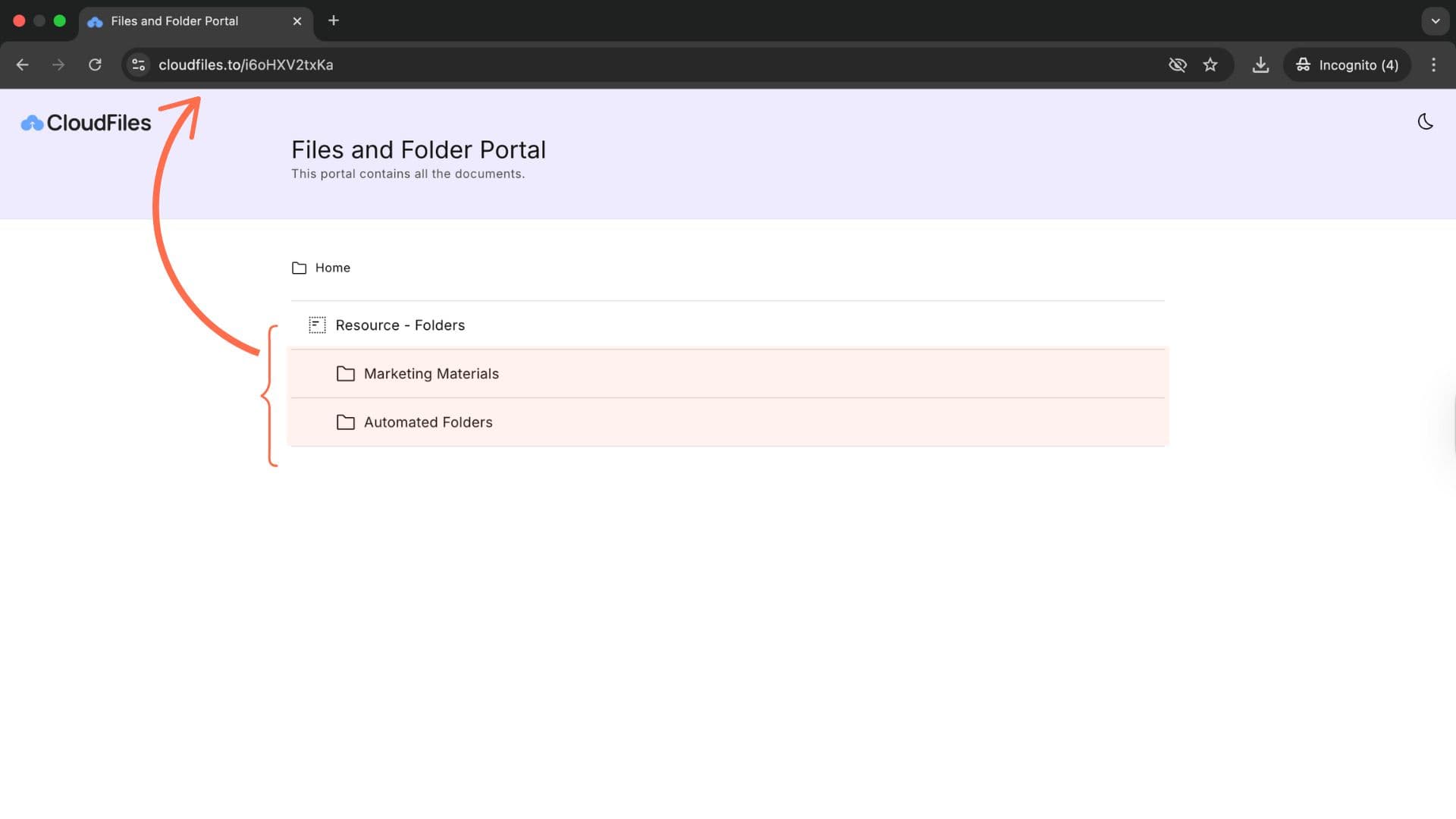Click the third-party cookies blocked eye icon
The image size is (1456, 819).
(x=1177, y=65)
